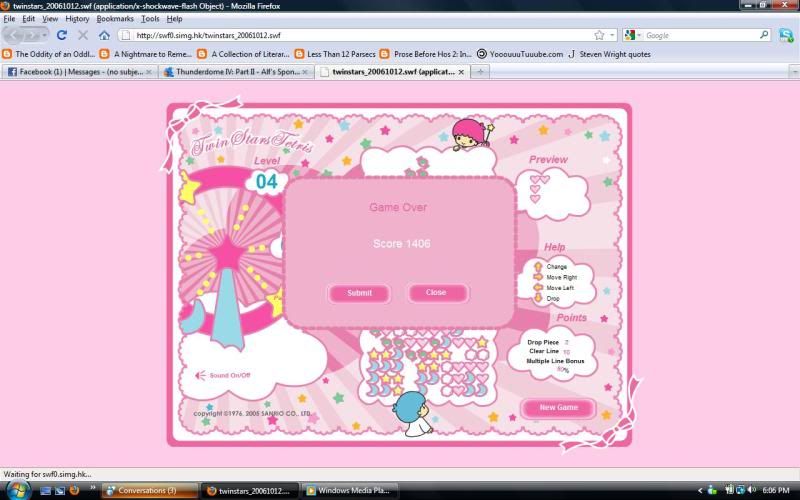Image resolution: width=800 pixels, height=500 pixels.
Task: Click the 'Score 1406' text
Action: click(x=402, y=244)
